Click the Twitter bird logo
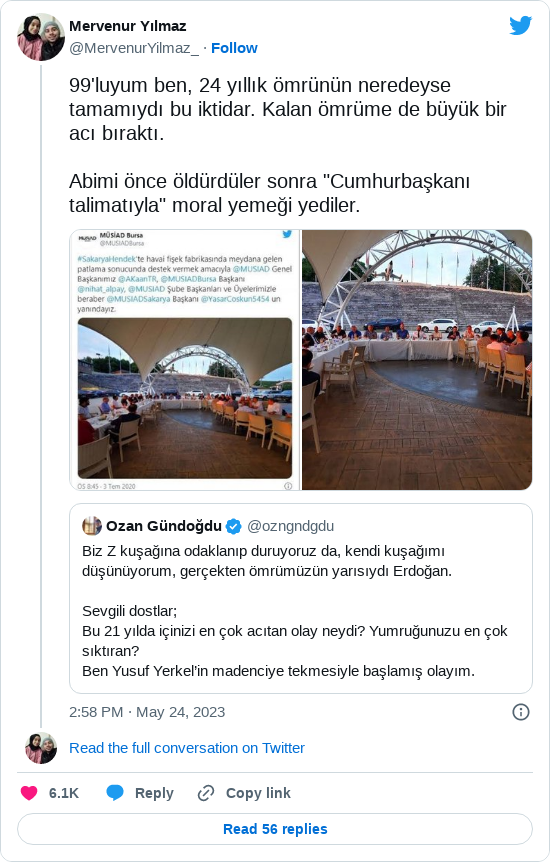 (520, 25)
